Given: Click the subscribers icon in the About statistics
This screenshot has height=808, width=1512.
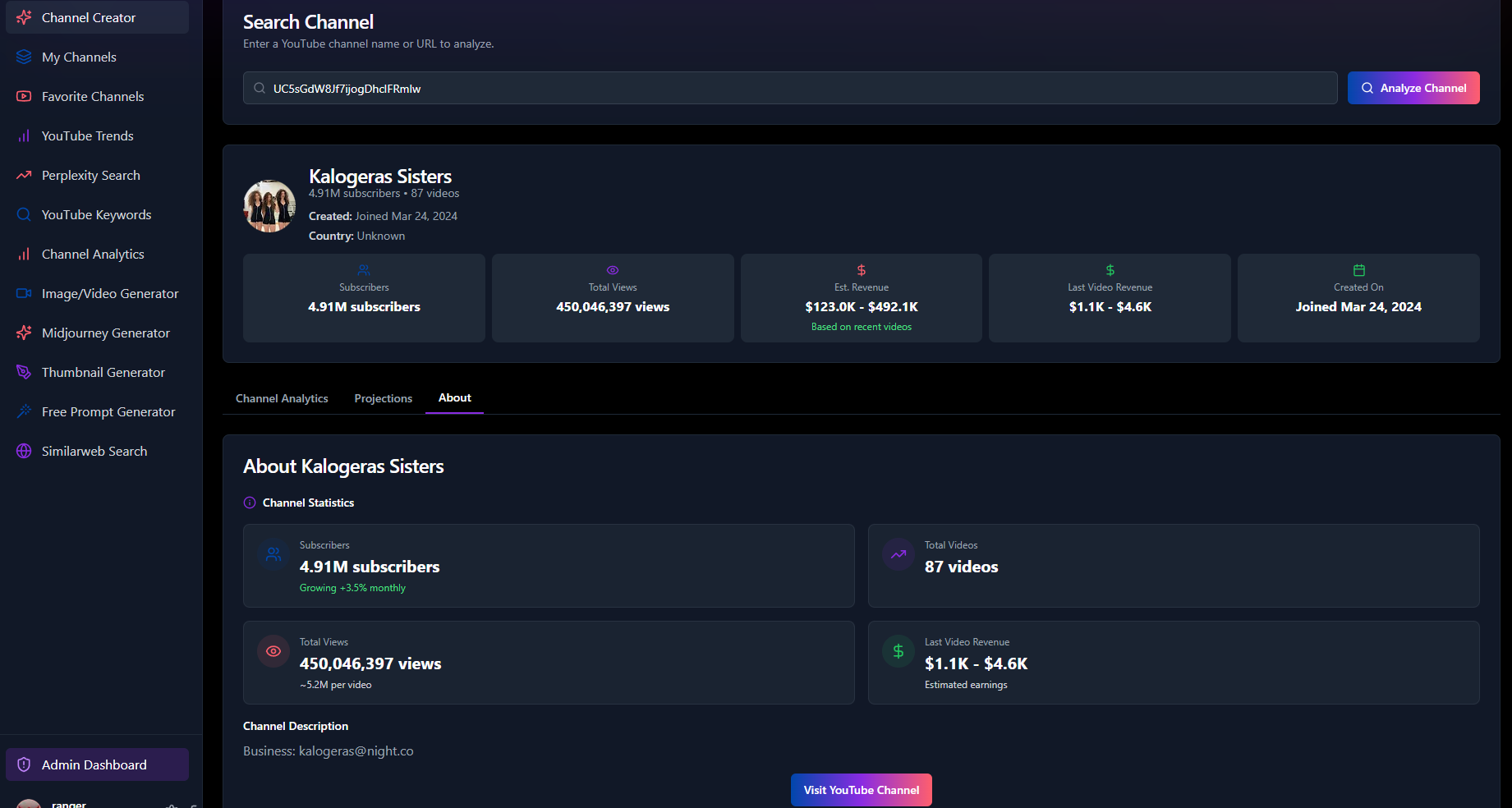Looking at the screenshot, I should (273, 554).
